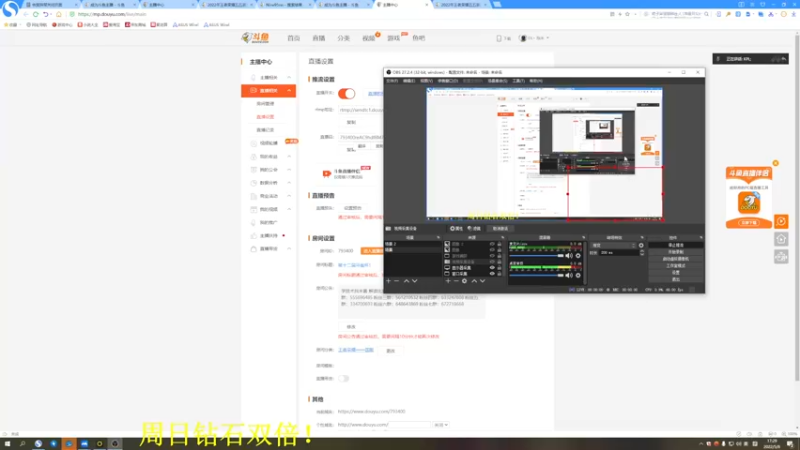The width and height of the screenshot is (800, 450).
Task: Open settings gear for first mixer channel
Action: [x=578, y=256]
